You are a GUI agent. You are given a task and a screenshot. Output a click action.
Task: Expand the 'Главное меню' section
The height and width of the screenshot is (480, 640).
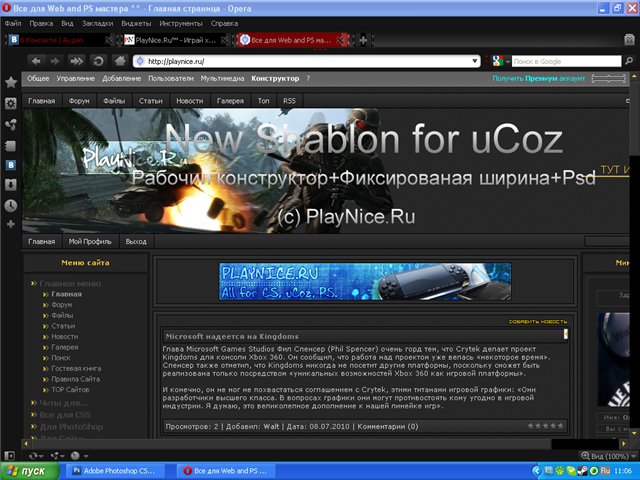(70, 283)
